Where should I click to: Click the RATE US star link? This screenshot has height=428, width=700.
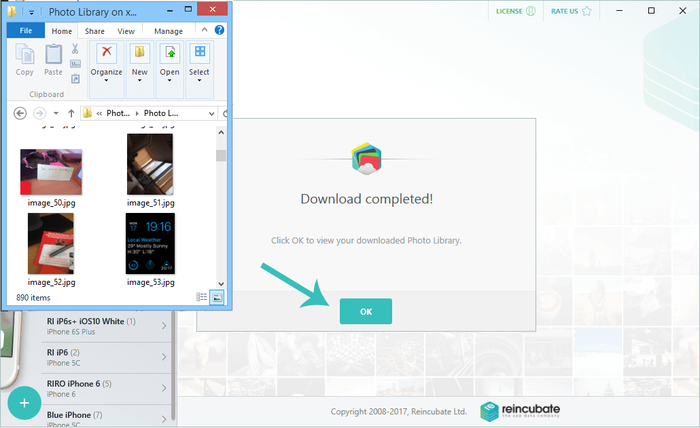tap(571, 11)
